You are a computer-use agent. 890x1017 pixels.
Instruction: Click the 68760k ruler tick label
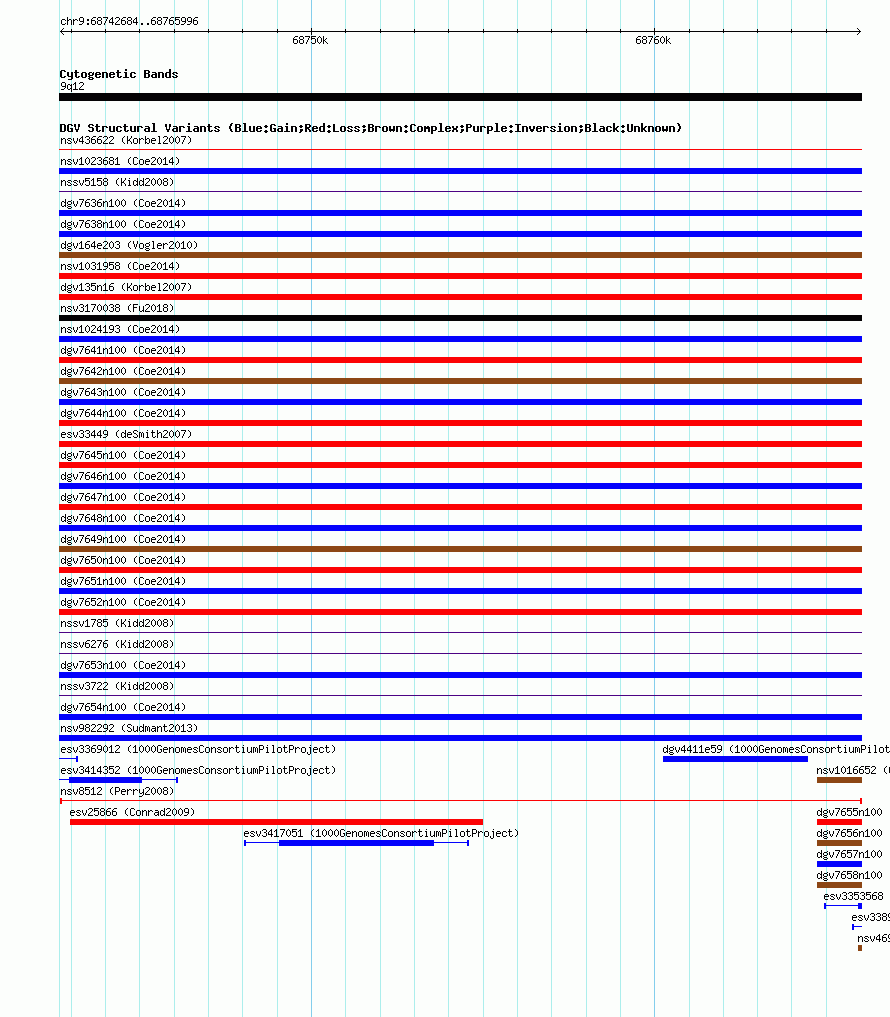653,40
